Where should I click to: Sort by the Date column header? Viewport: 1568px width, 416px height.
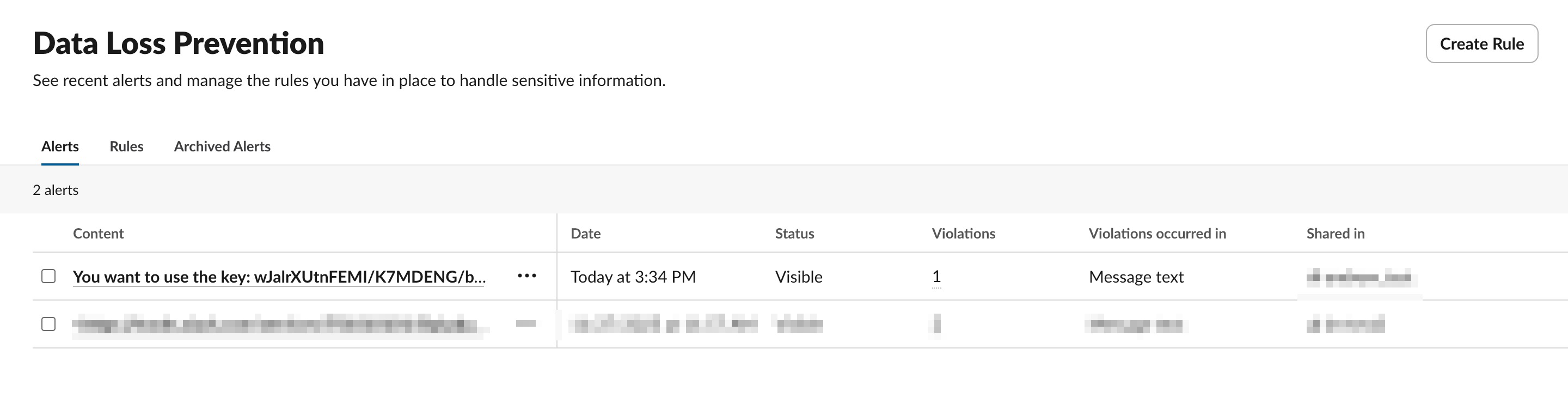point(585,233)
